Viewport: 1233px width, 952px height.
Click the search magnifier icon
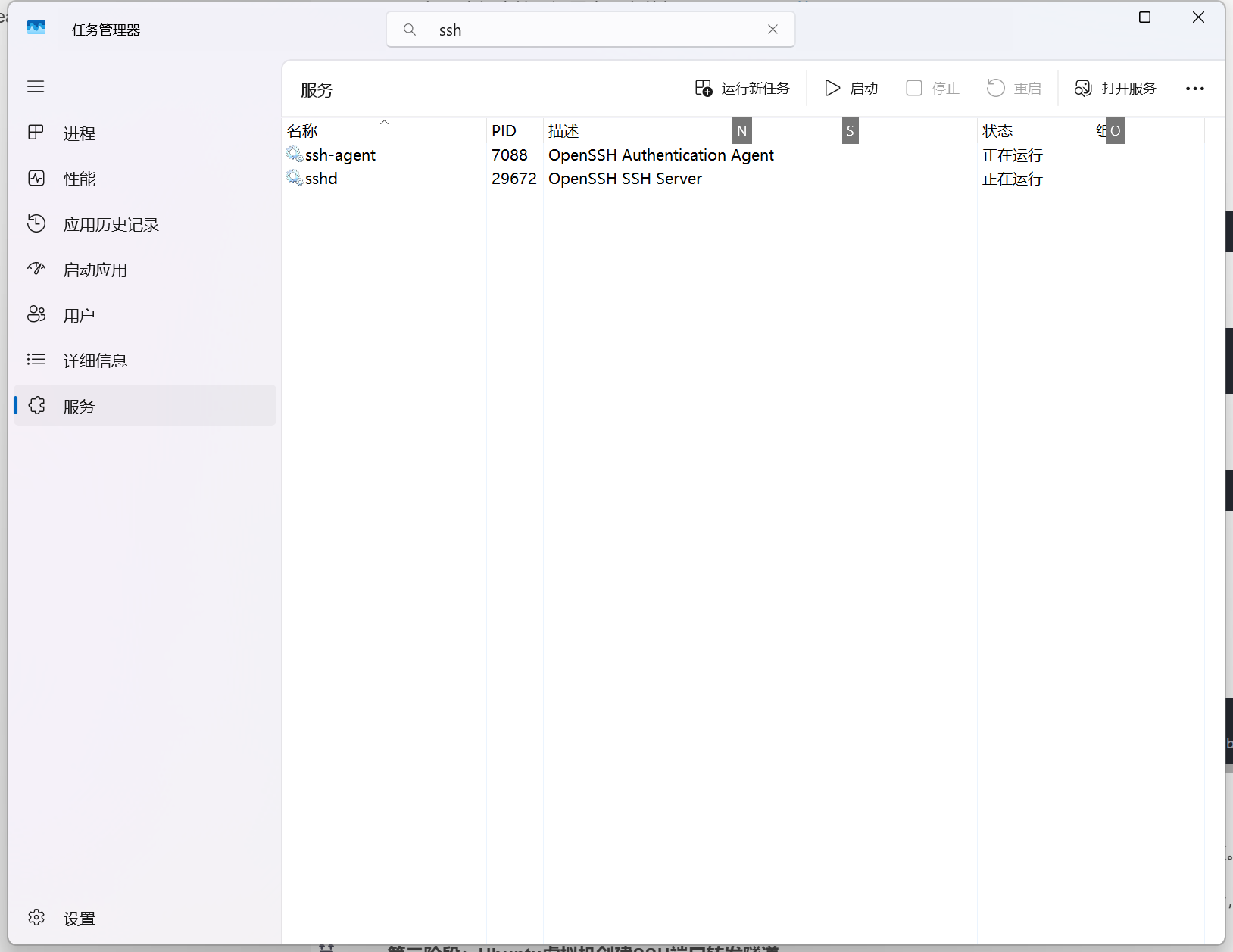tap(410, 30)
